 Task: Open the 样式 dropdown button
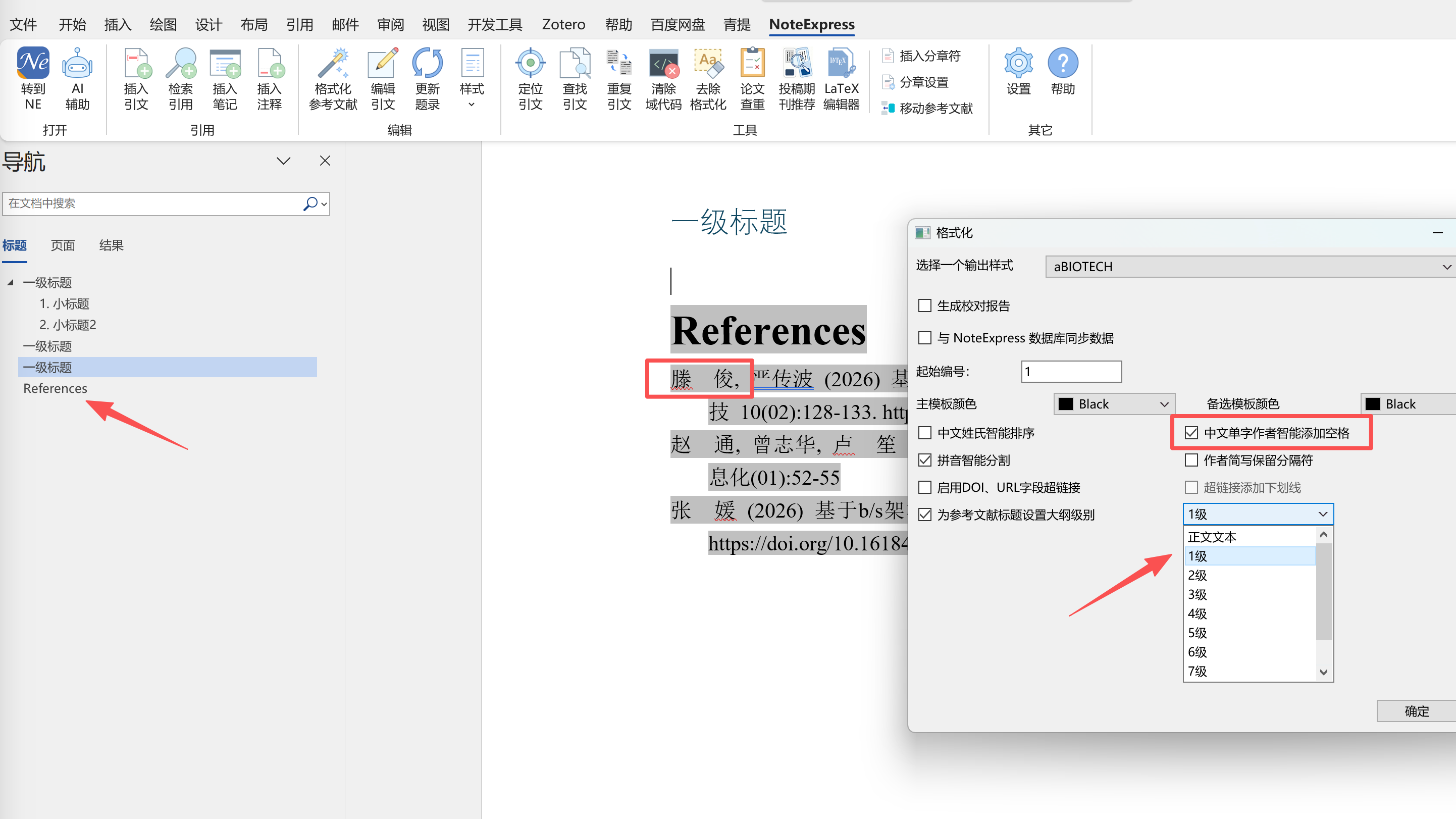(x=472, y=78)
